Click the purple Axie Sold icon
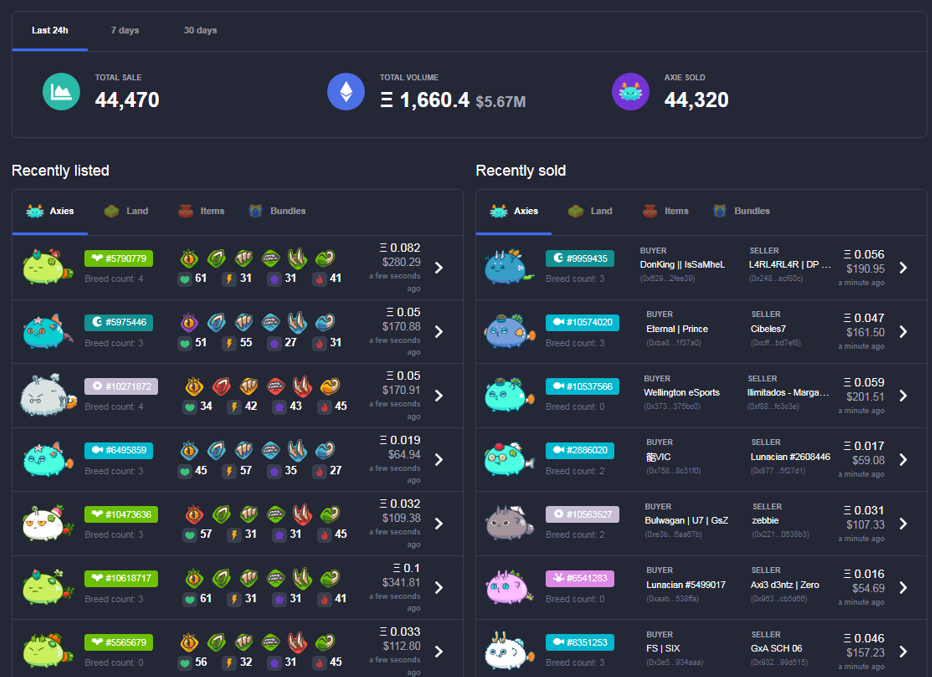The height and width of the screenshot is (677, 932). point(631,92)
